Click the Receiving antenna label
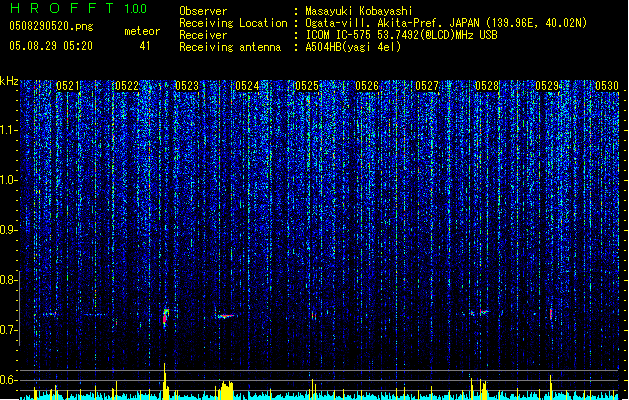The height and width of the screenshot is (400, 629). tap(230, 47)
